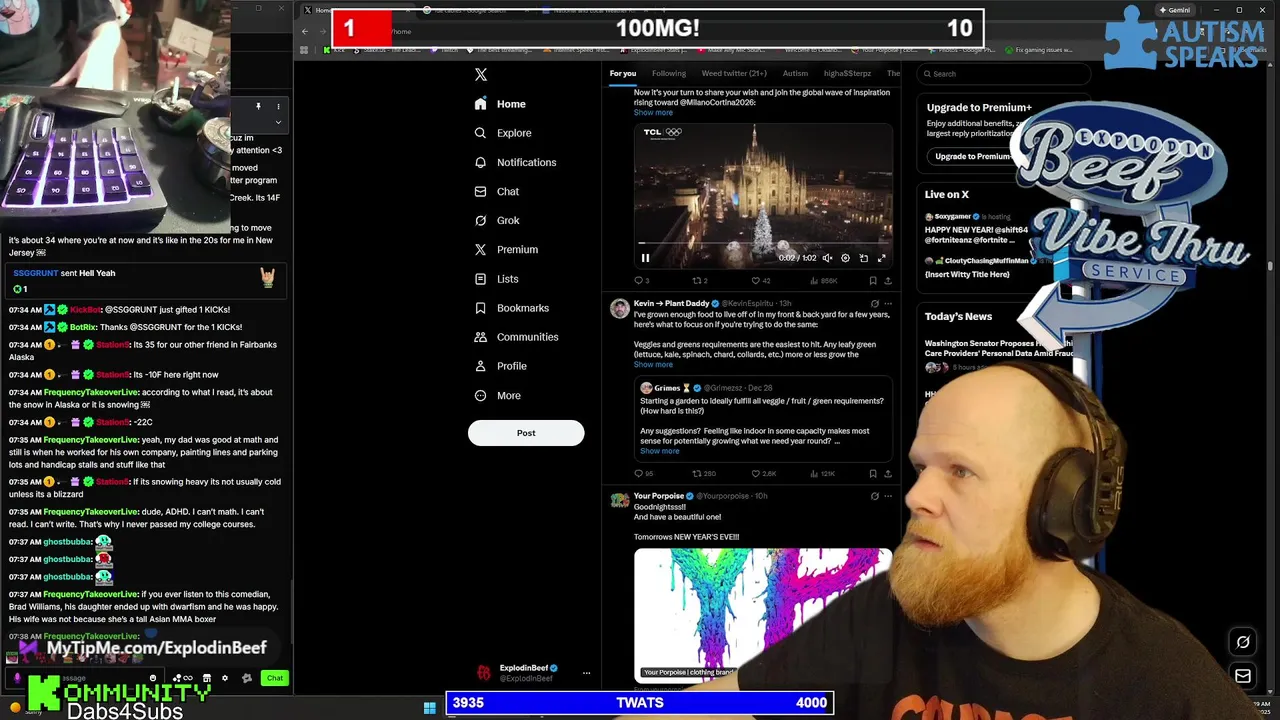The height and width of the screenshot is (720, 1280).
Task: Open Grok from the sidebar
Action: click(497, 220)
